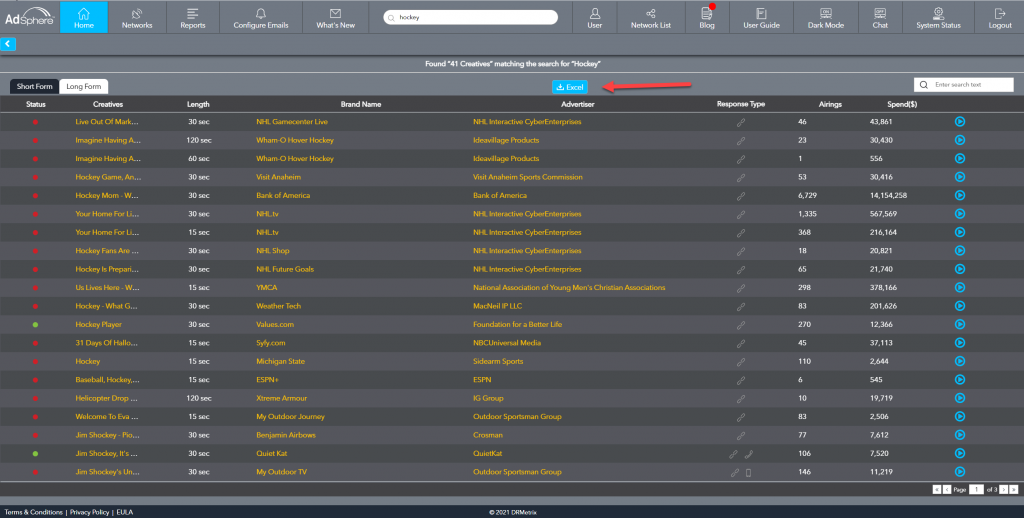Click the Enter search text filter box
The image size is (1024, 518).
click(x=963, y=84)
